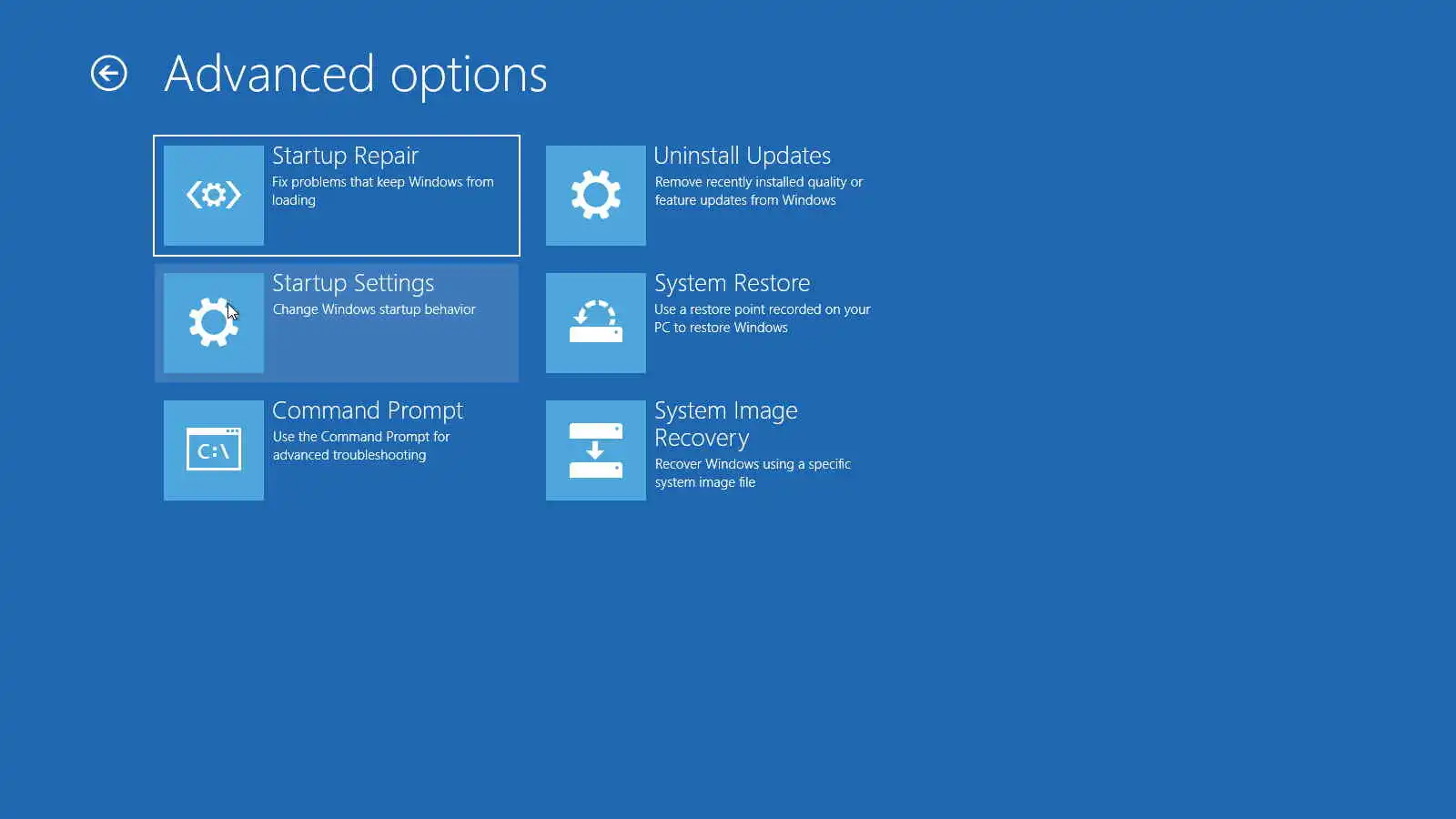The image size is (1456, 819).
Task: Click 'Use a restore point recorded' description
Action: pos(763,318)
